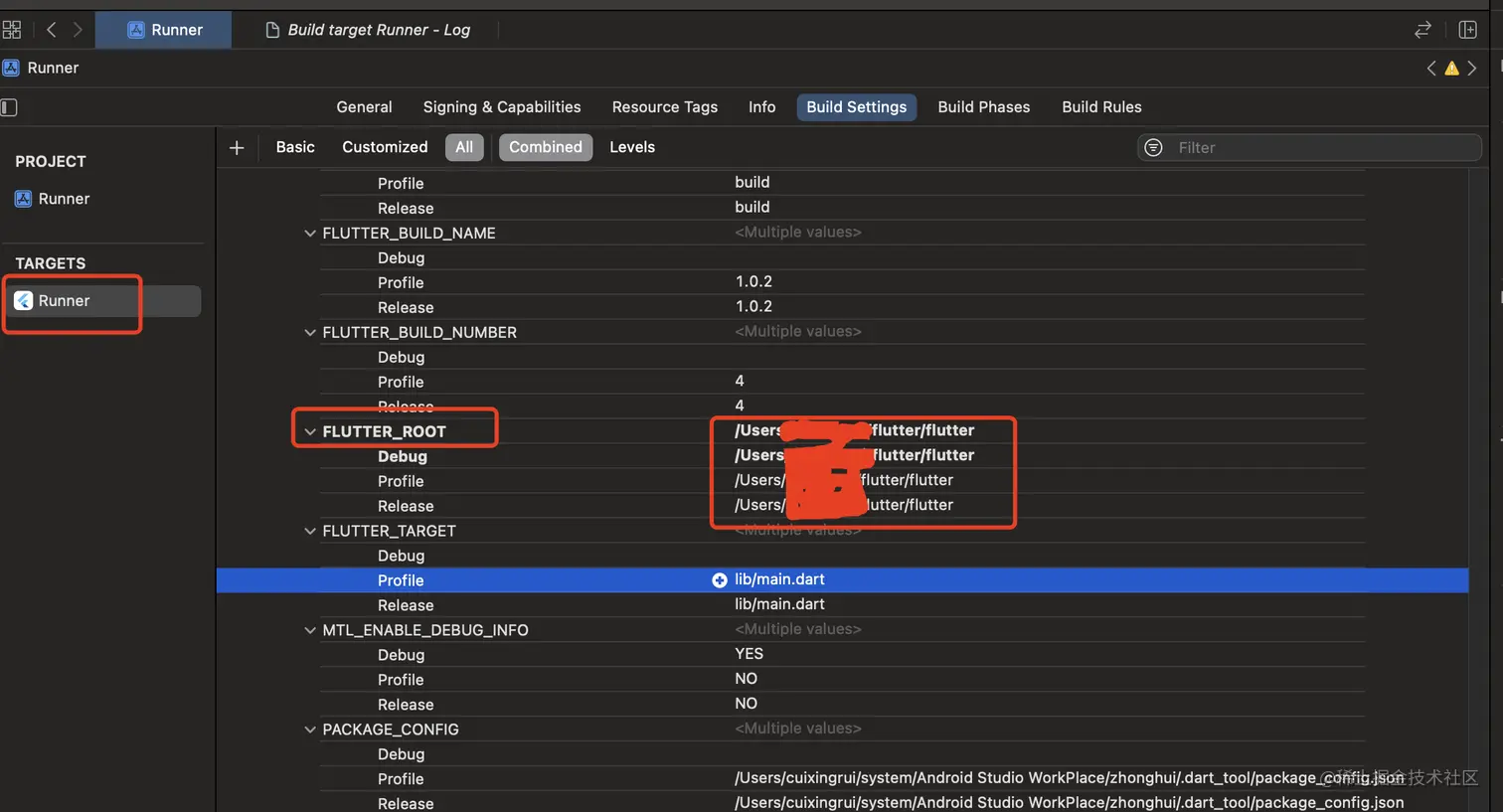Focus the Filter search field
The image size is (1503, 812).
(x=1309, y=147)
